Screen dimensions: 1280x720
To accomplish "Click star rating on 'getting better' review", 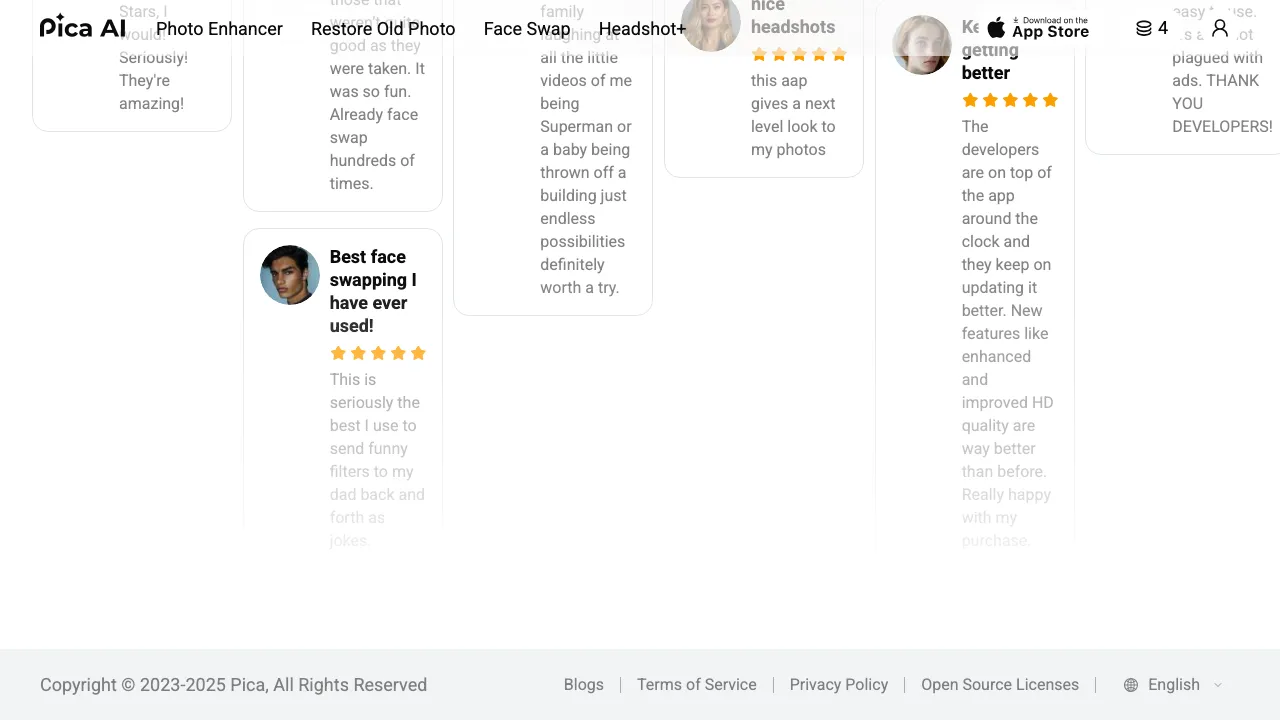I will [x=1010, y=100].
